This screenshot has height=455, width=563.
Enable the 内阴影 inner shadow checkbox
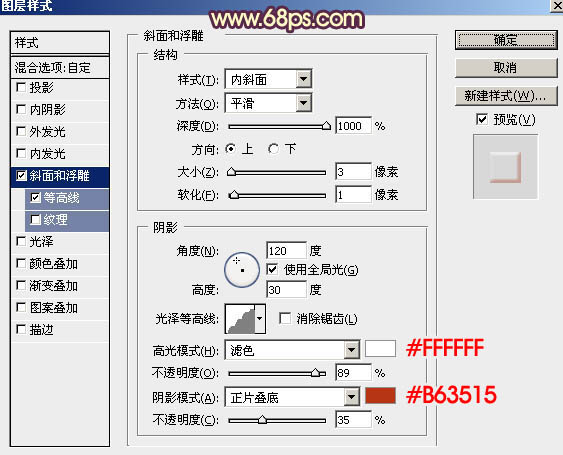21,110
